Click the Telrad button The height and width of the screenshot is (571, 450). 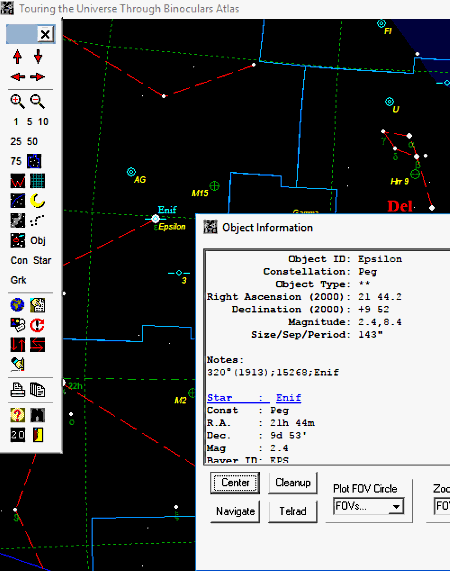[x=293, y=511]
